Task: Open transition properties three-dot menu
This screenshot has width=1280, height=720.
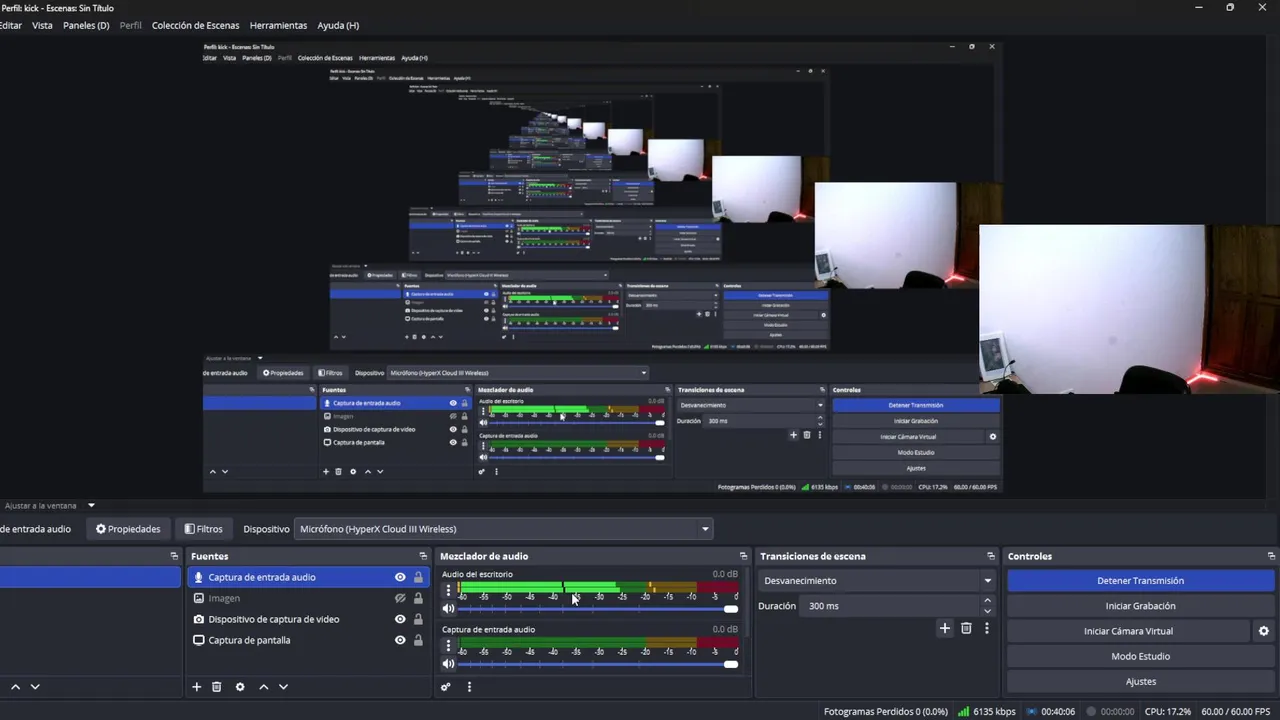Action: point(987,628)
